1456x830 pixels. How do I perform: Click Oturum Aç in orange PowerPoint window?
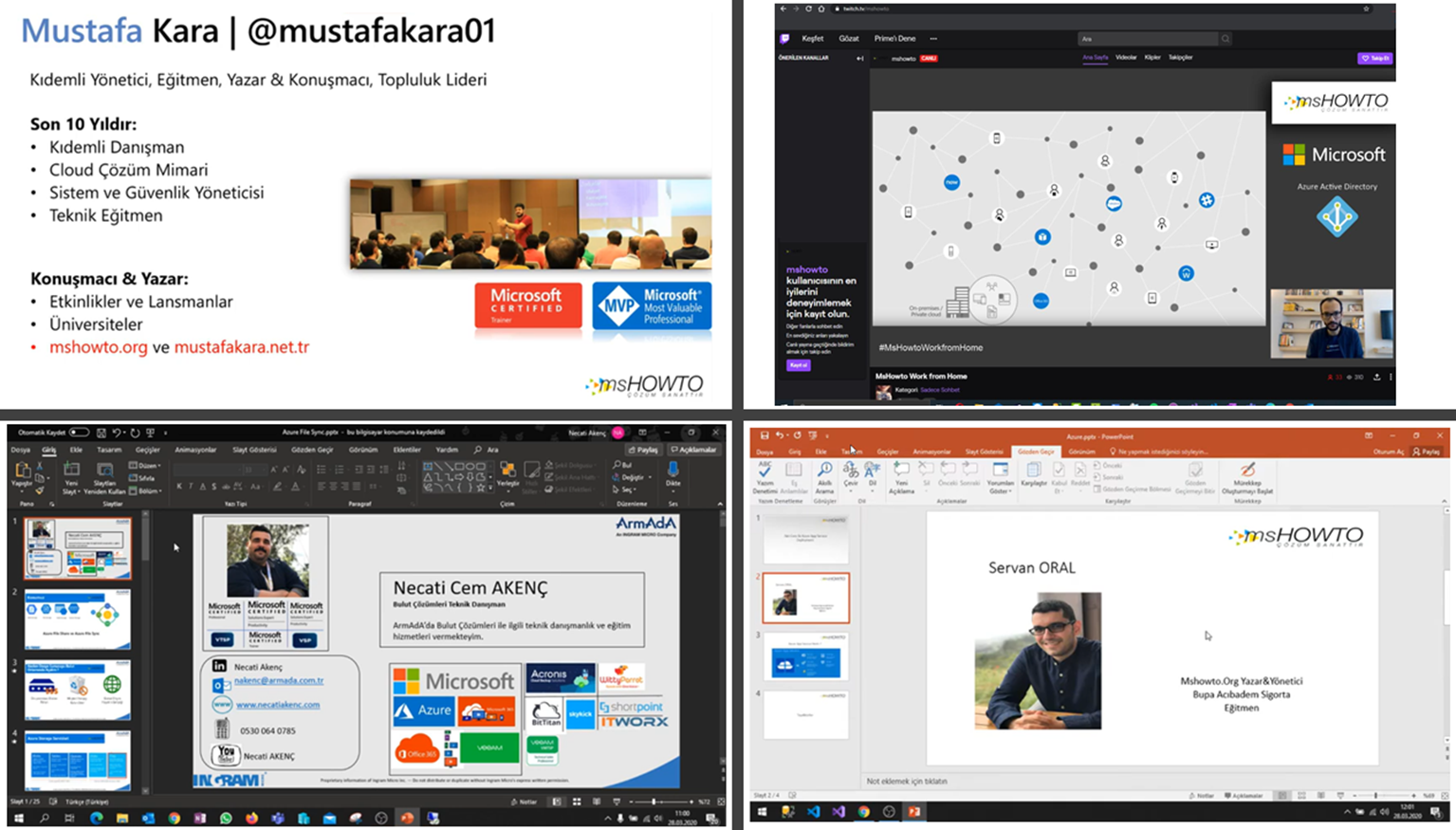(1389, 452)
